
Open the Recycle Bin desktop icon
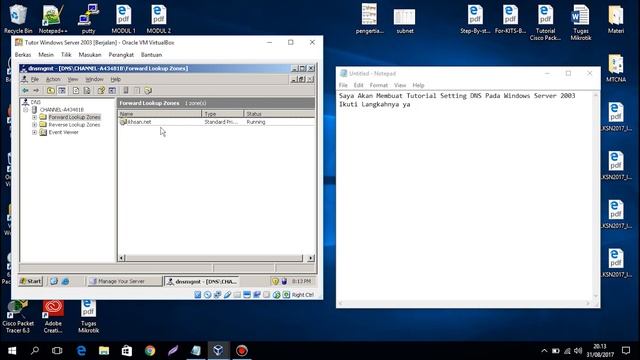[18, 19]
